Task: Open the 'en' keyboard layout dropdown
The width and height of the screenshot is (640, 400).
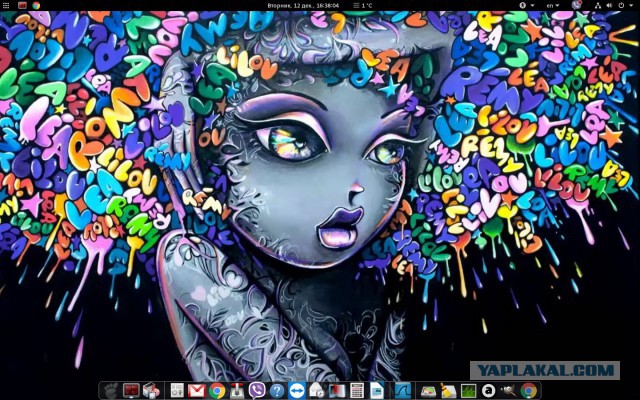Action: pos(553,6)
